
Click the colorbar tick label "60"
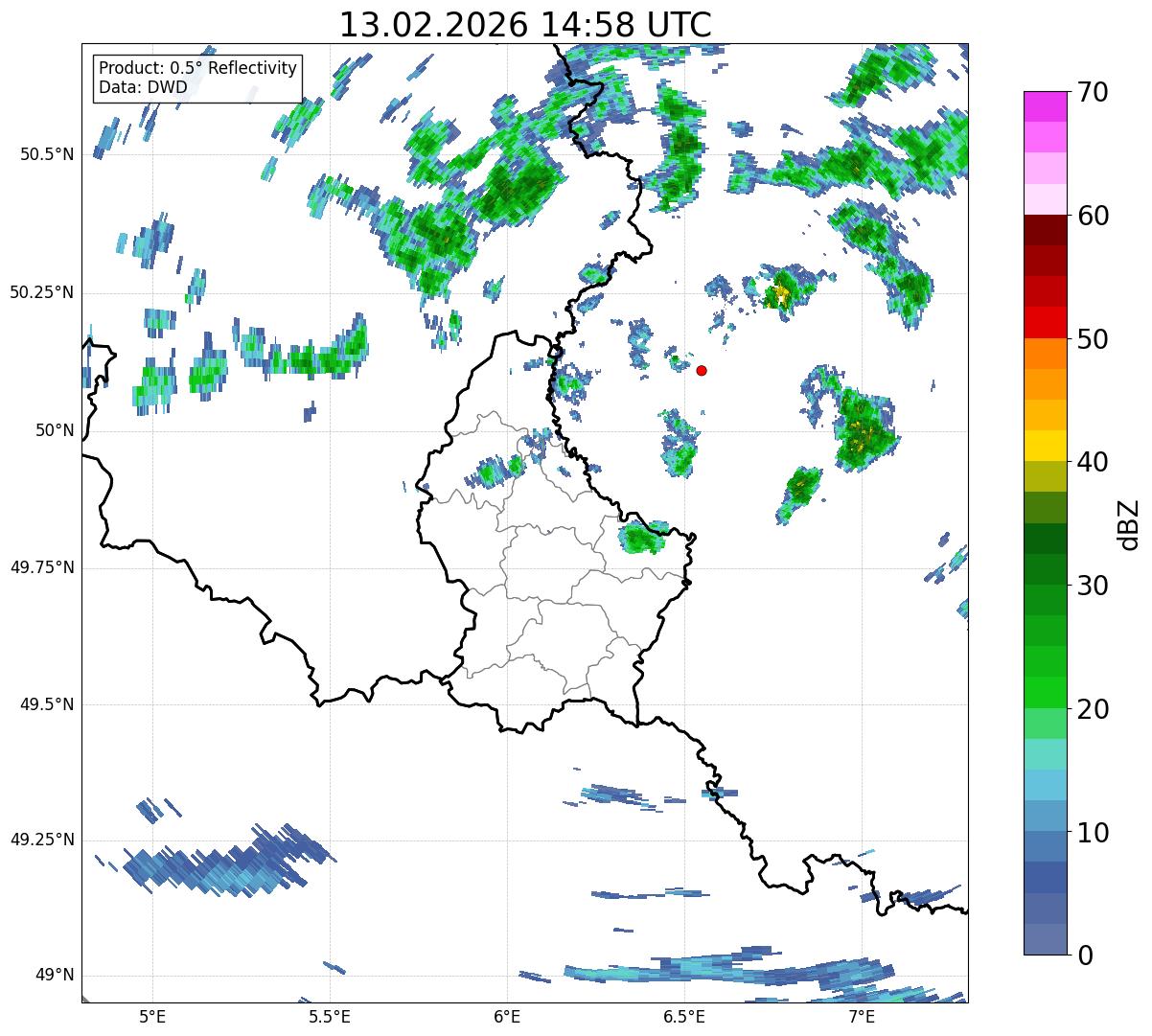[1092, 216]
